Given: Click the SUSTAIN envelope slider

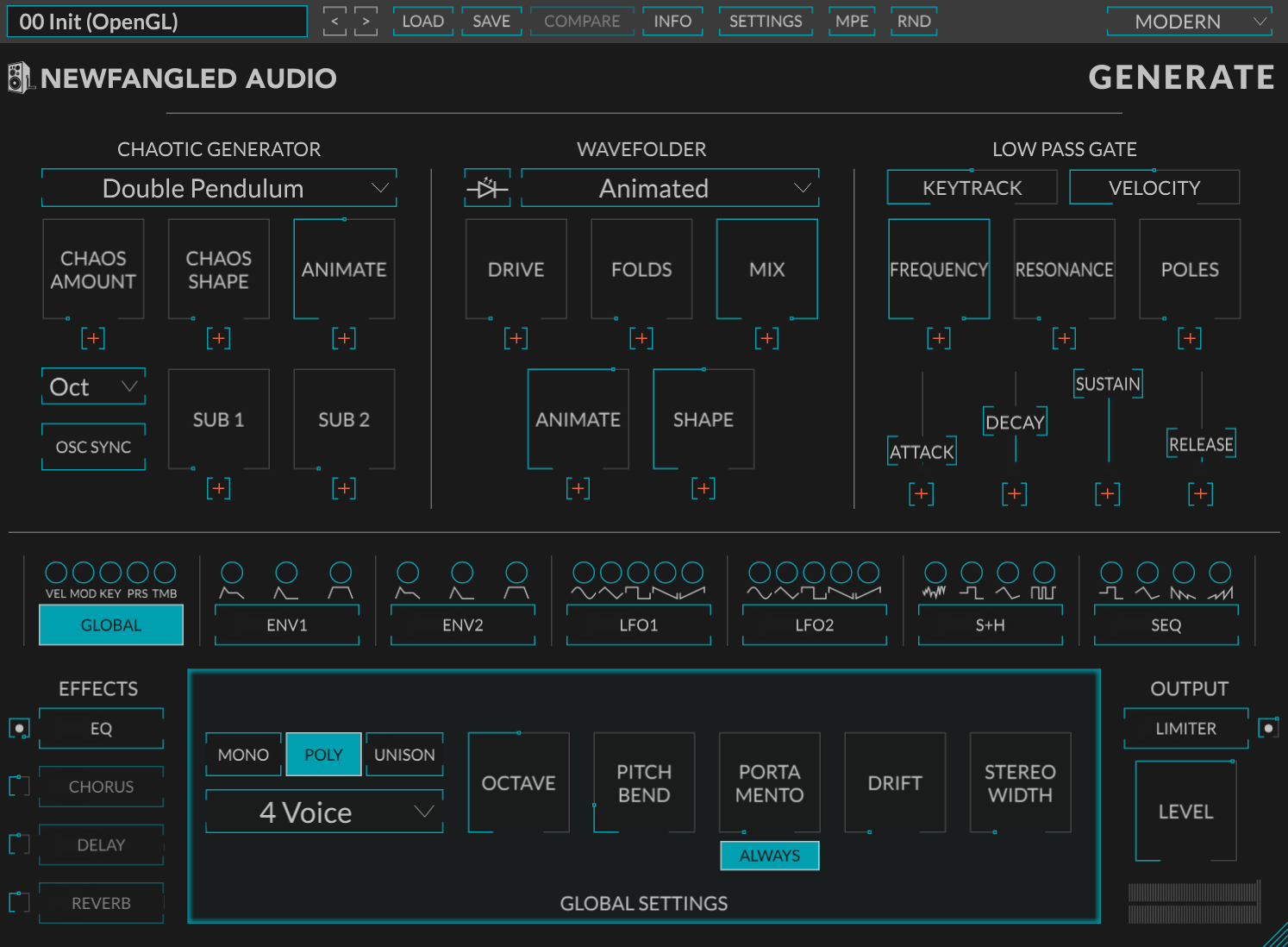Looking at the screenshot, I should coord(1108,384).
